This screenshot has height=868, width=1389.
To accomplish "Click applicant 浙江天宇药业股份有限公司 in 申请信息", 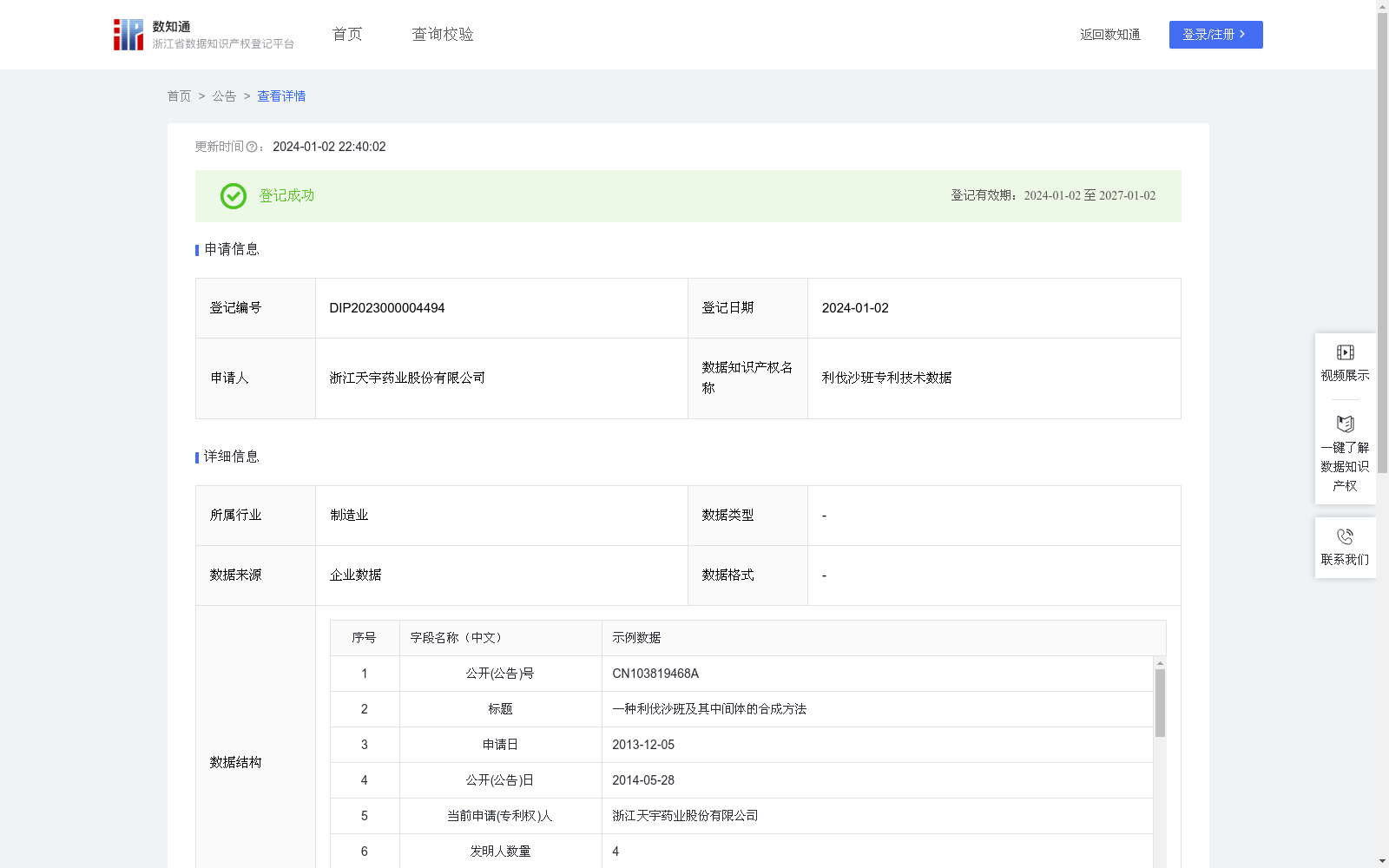I will pos(407,378).
